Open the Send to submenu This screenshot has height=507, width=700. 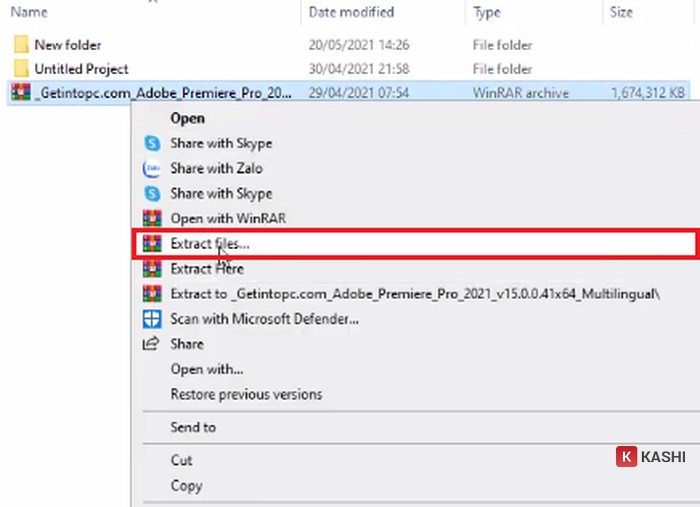[193, 428]
